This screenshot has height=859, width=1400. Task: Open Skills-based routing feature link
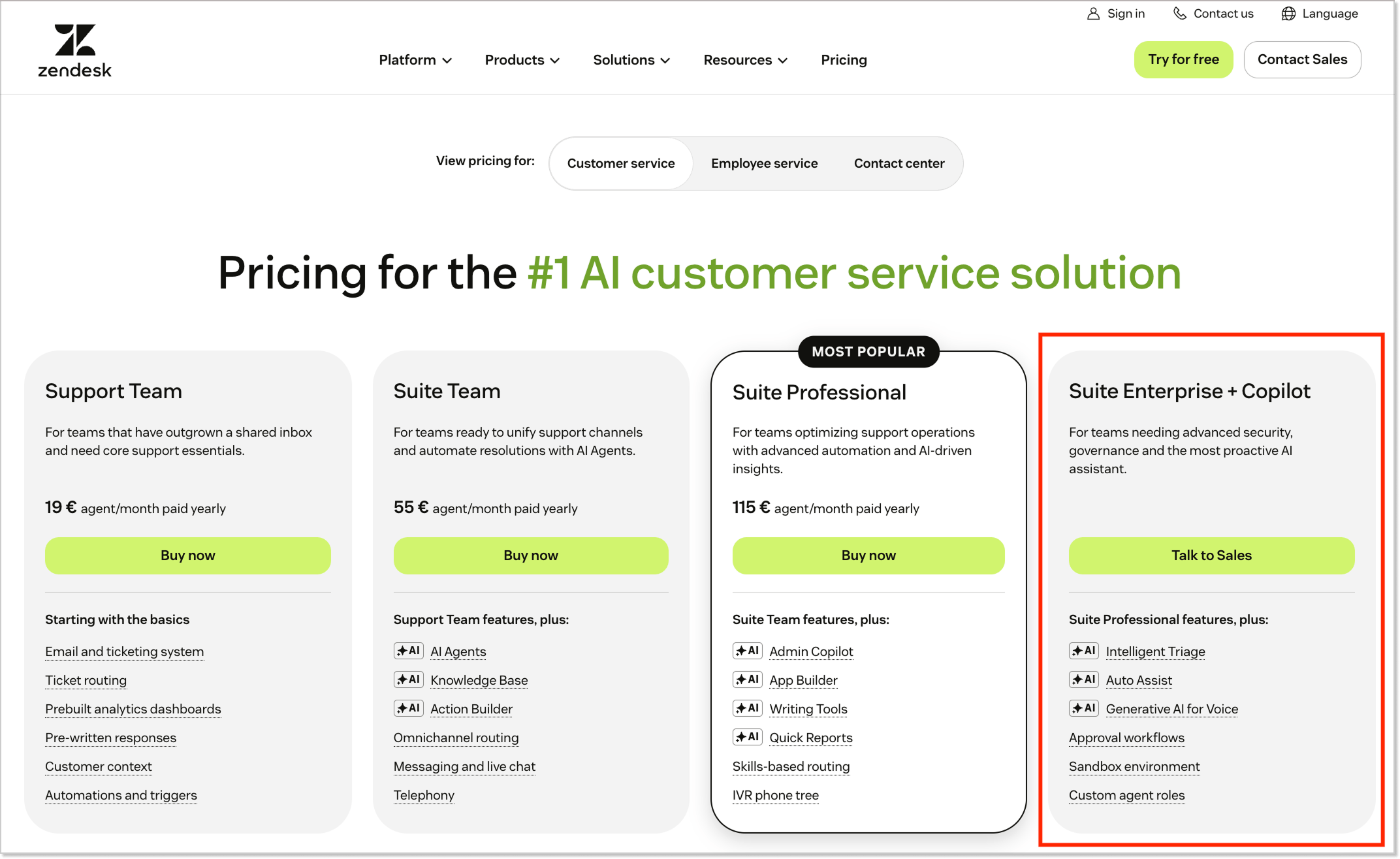(791, 766)
